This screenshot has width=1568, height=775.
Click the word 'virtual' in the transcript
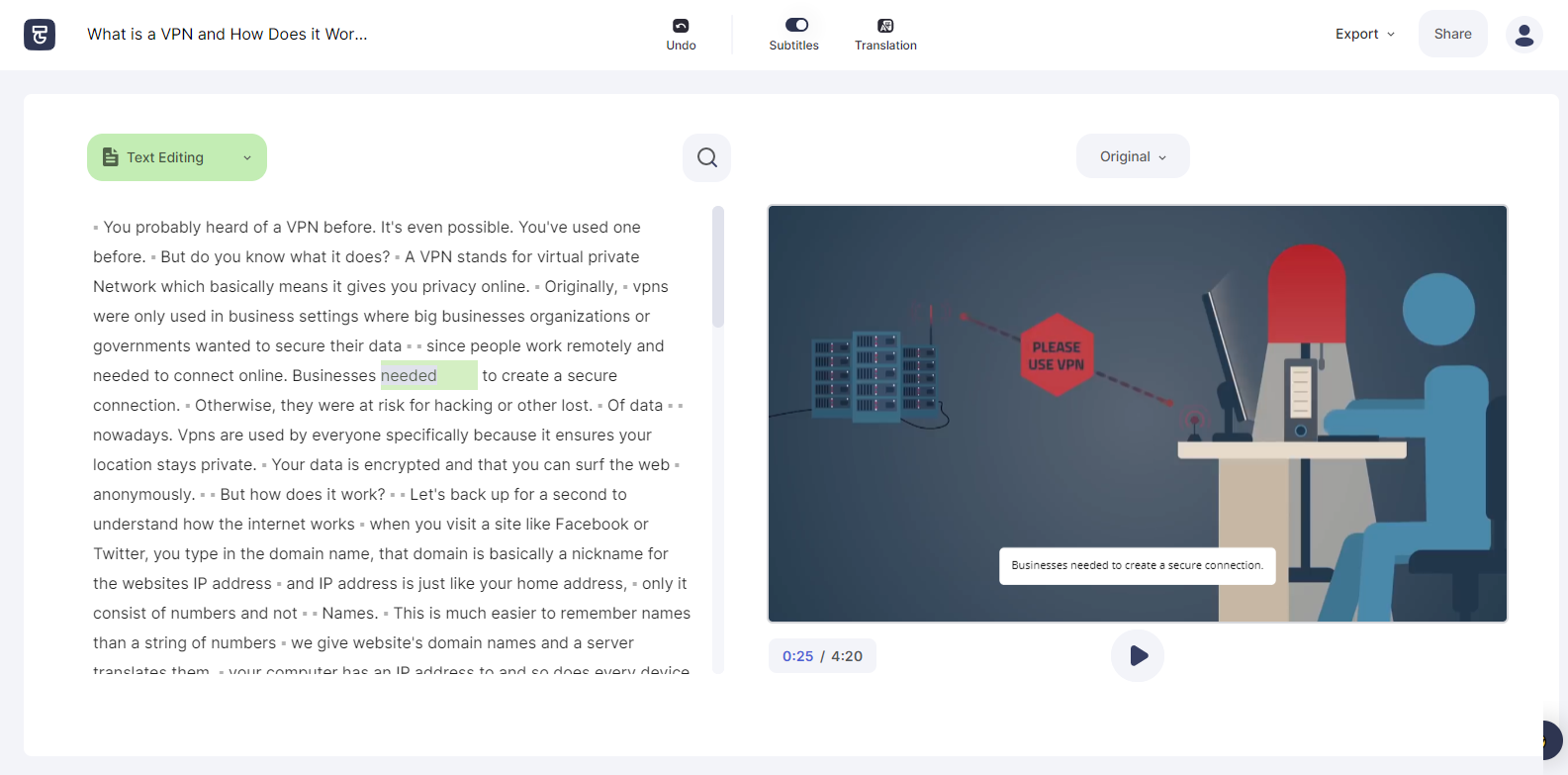pyautogui.click(x=560, y=257)
